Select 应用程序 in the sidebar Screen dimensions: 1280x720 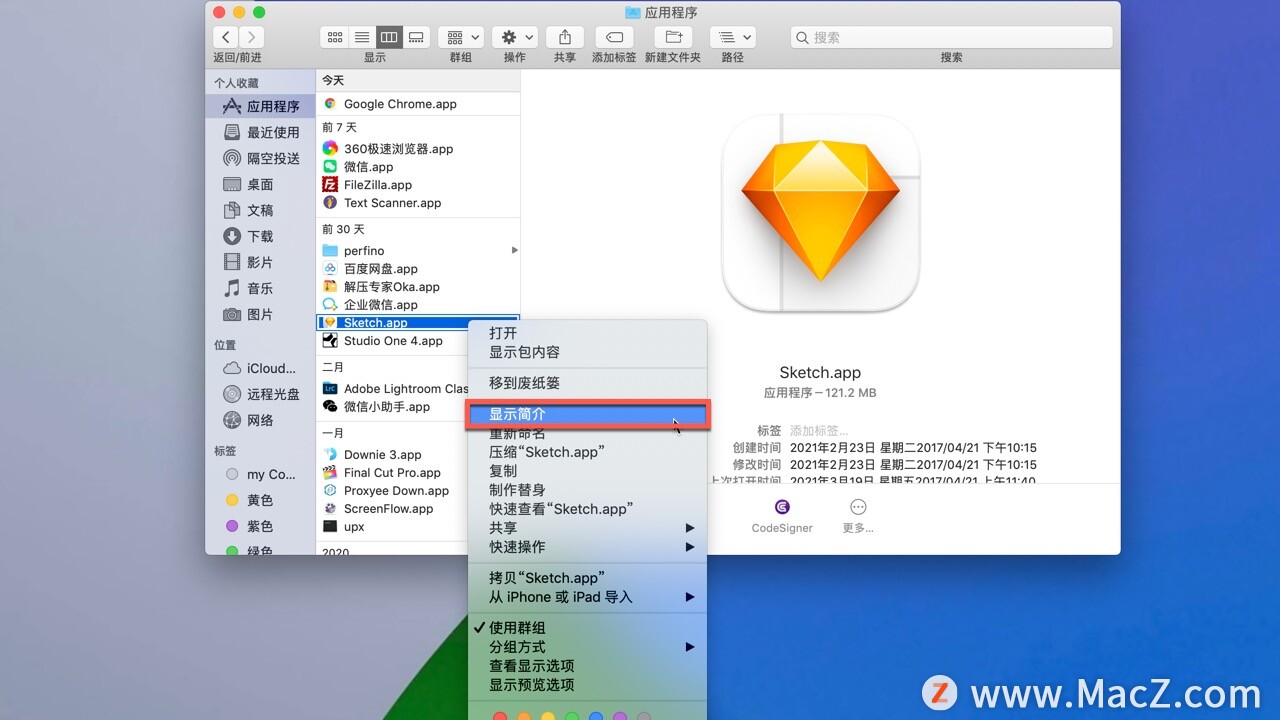pos(261,106)
